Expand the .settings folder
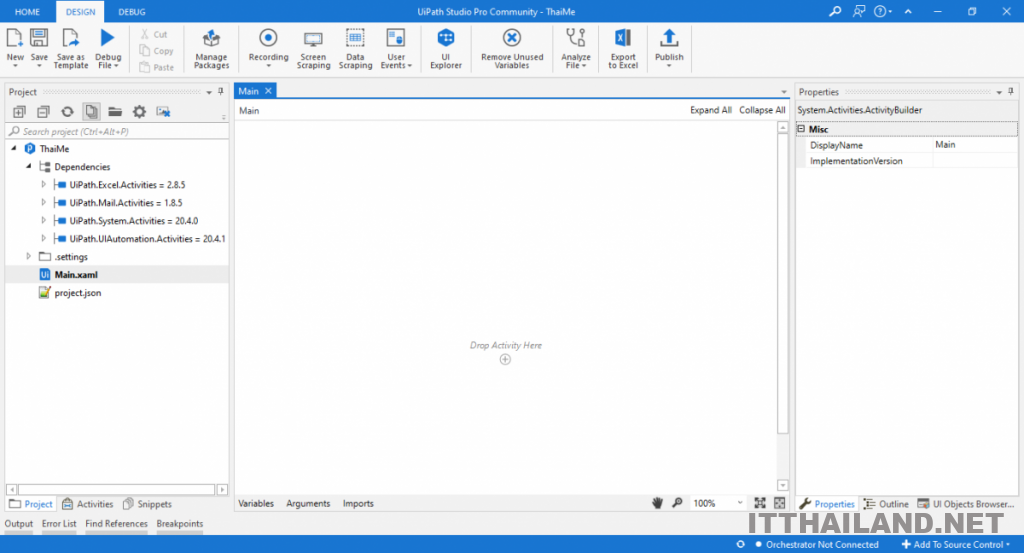1024x553 pixels. (x=29, y=256)
